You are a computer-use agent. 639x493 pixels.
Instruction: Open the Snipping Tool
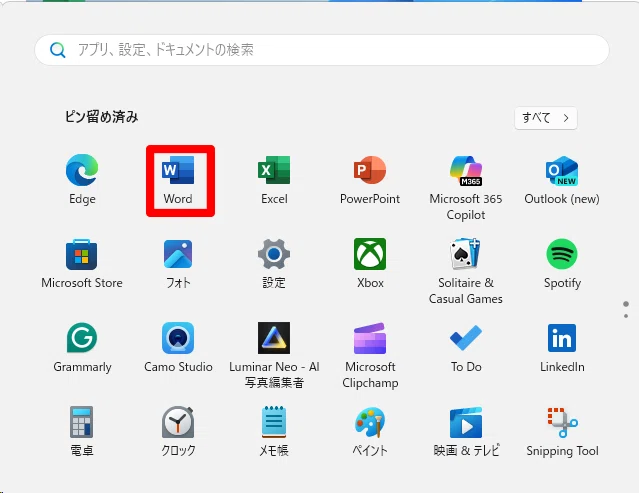pyautogui.click(x=562, y=431)
